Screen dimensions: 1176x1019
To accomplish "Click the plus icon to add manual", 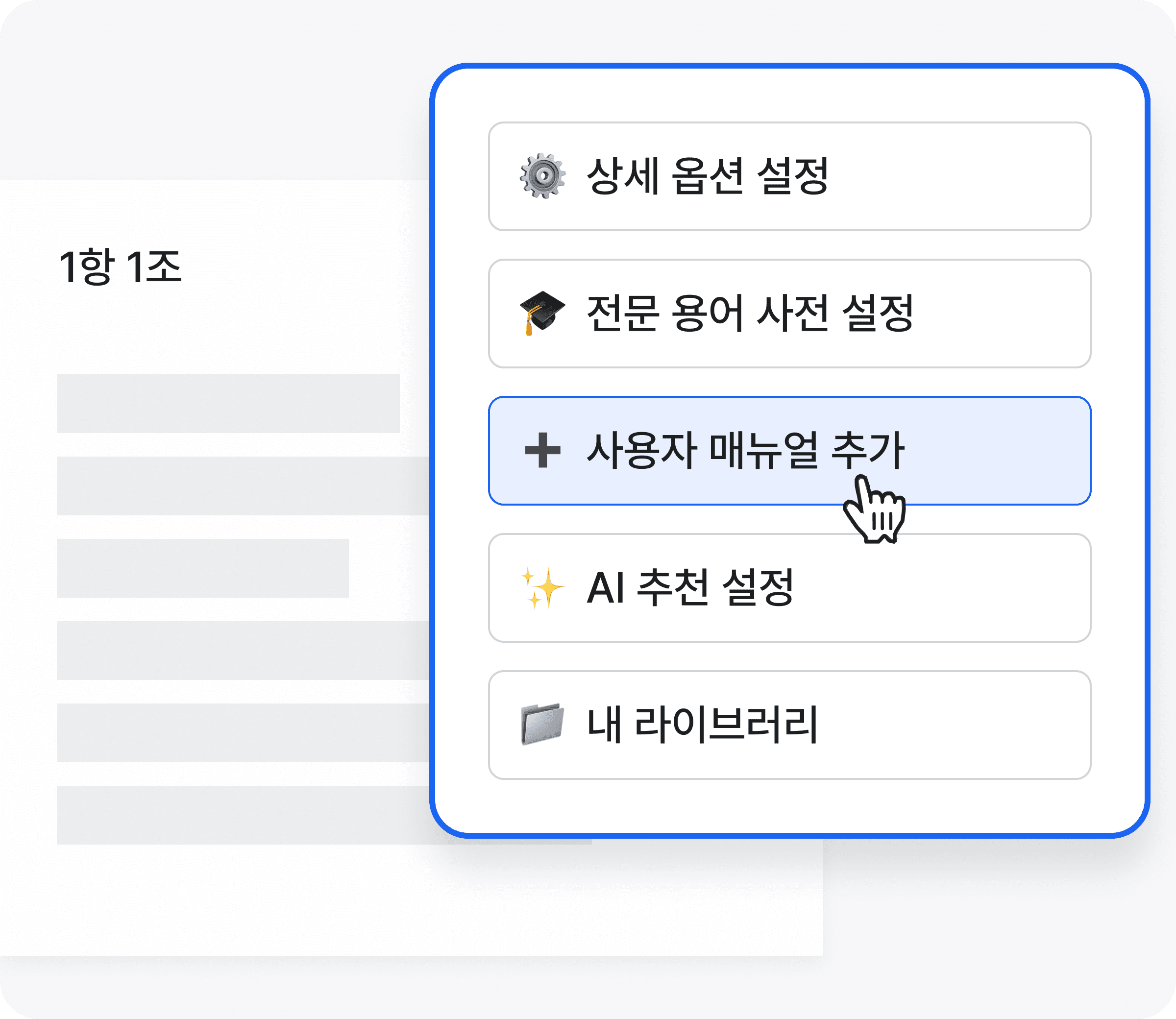I will (542, 450).
